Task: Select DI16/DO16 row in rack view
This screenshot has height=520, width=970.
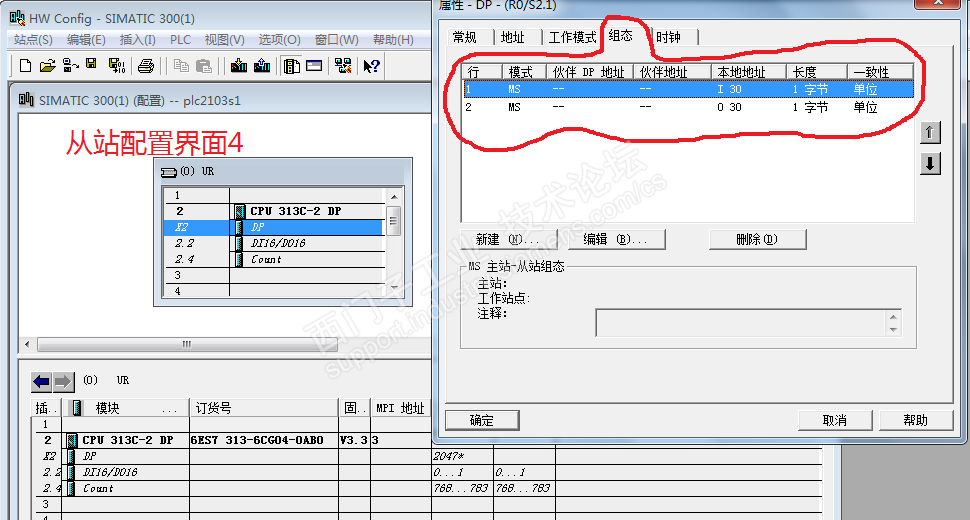Action: pyautogui.click(x=274, y=243)
